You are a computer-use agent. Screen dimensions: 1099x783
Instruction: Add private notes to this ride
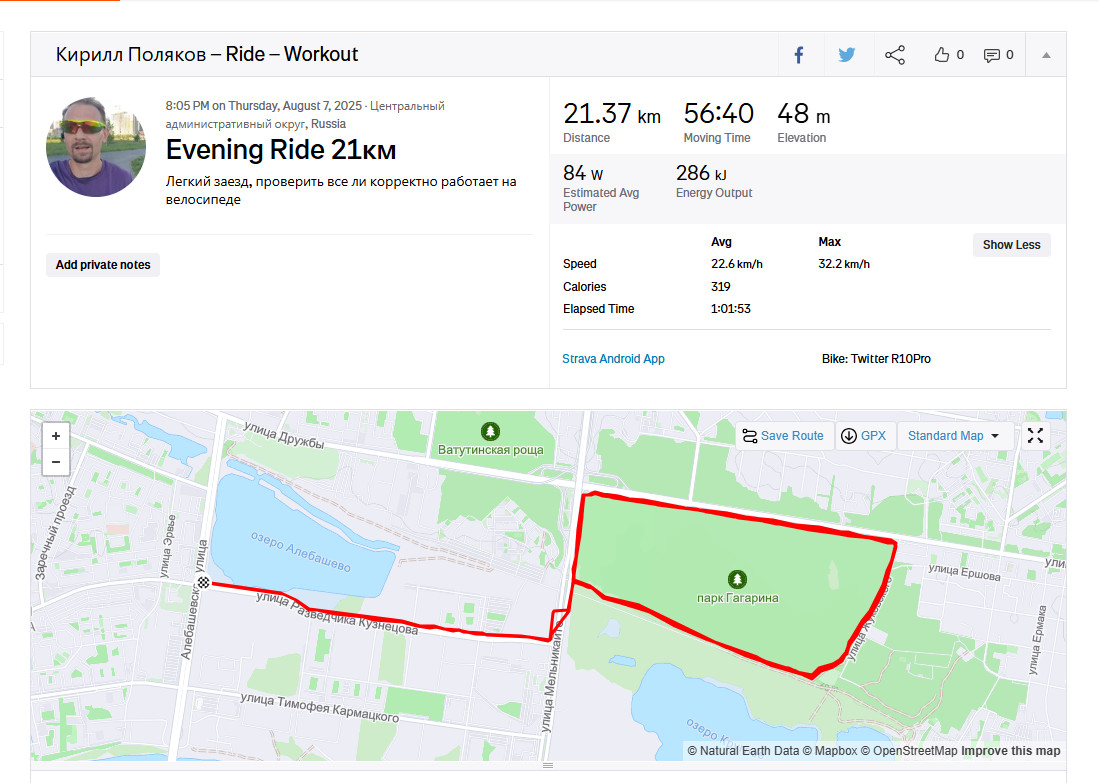click(x=103, y=265)
